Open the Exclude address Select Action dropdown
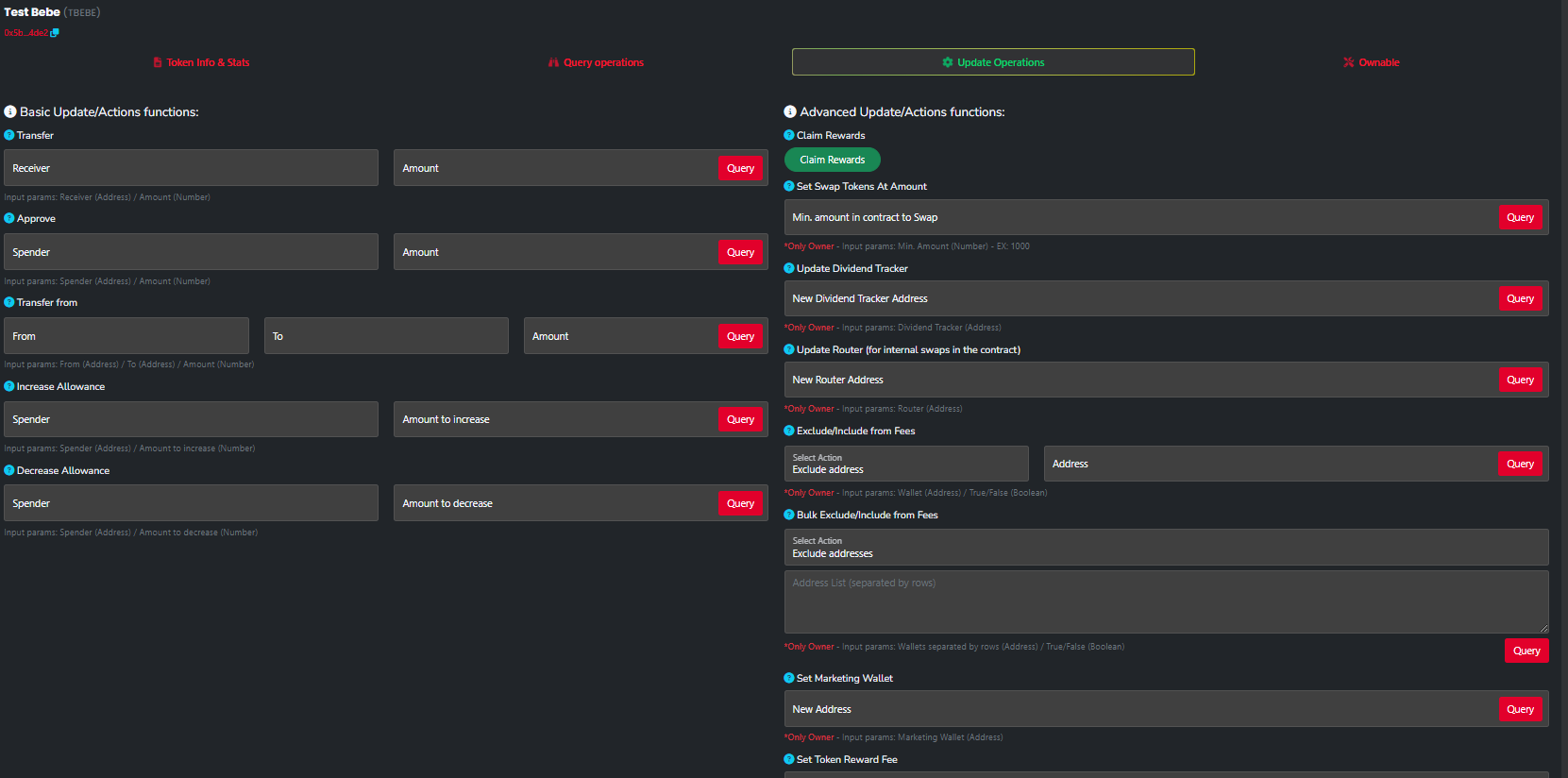Viewport: 1568px width, 778px height. tap(905, 464)
